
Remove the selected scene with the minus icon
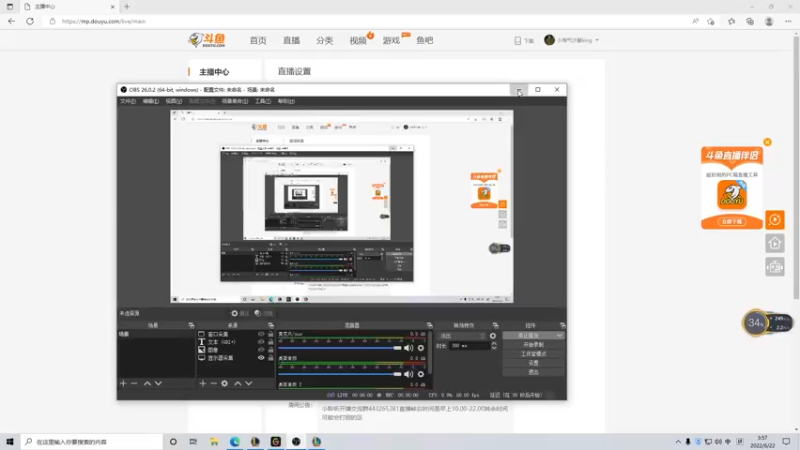pos(134,383)
